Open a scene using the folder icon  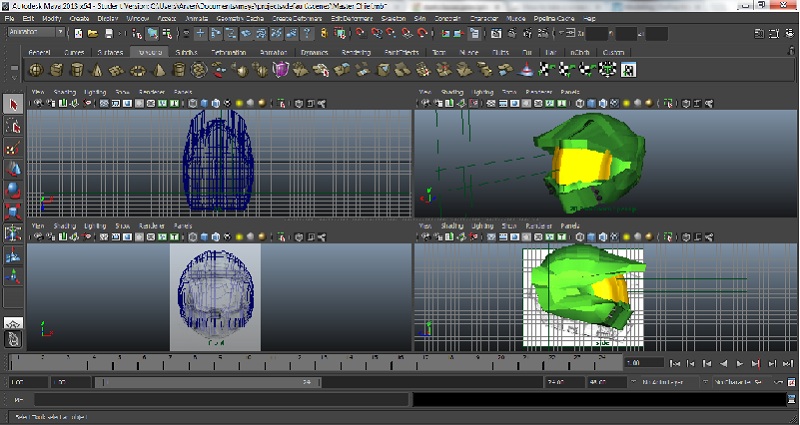click(x=93, y=34)
